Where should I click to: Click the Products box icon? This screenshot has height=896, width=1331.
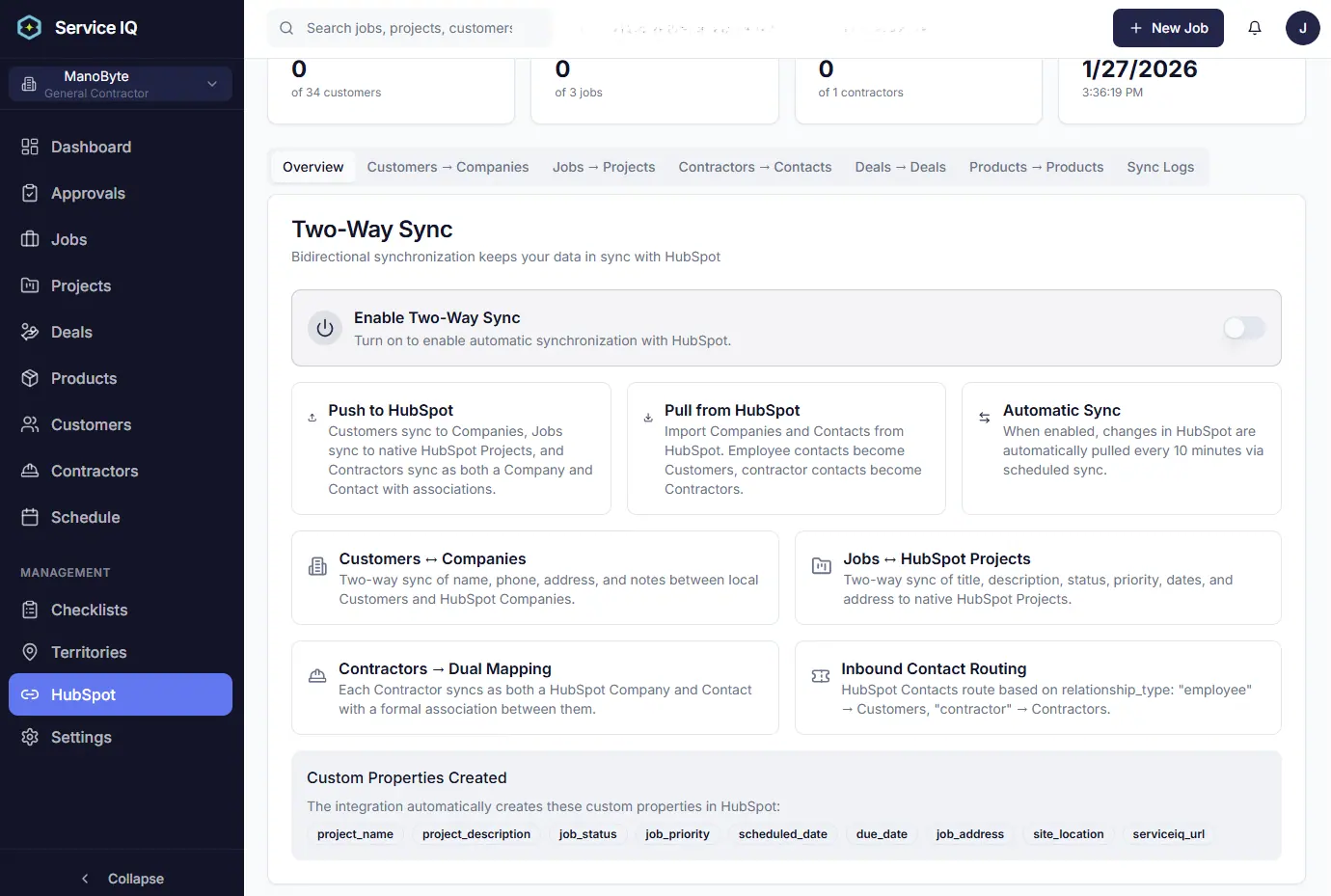(30, 378)
